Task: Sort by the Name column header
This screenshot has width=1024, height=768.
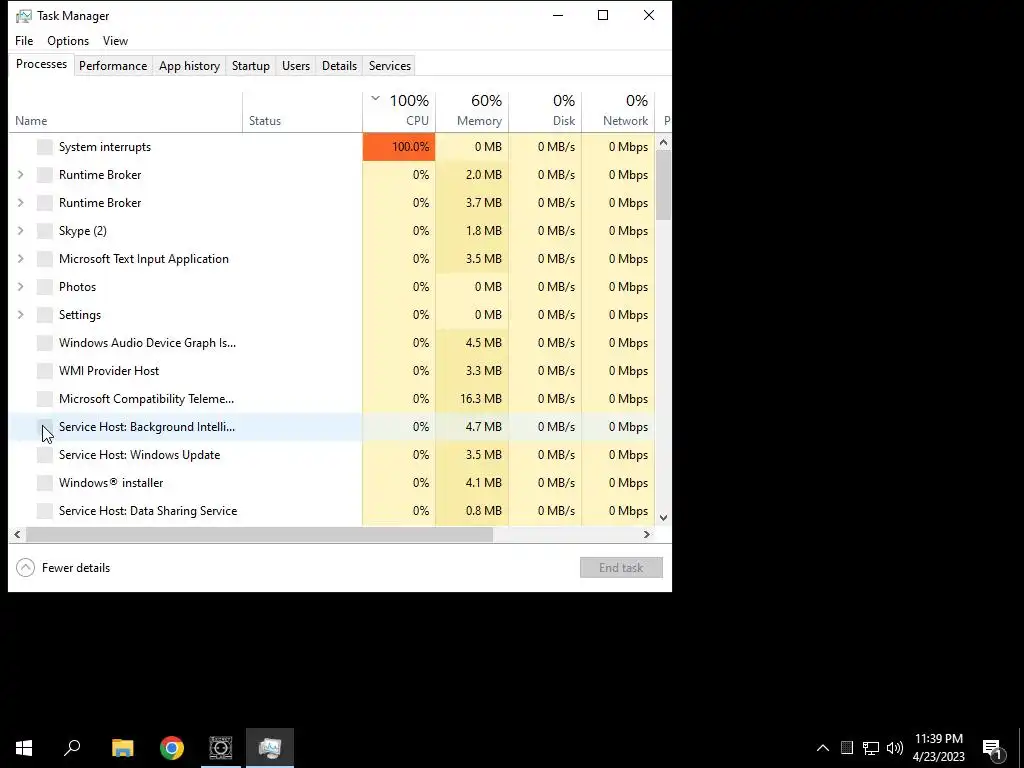Action: point(125,111)
